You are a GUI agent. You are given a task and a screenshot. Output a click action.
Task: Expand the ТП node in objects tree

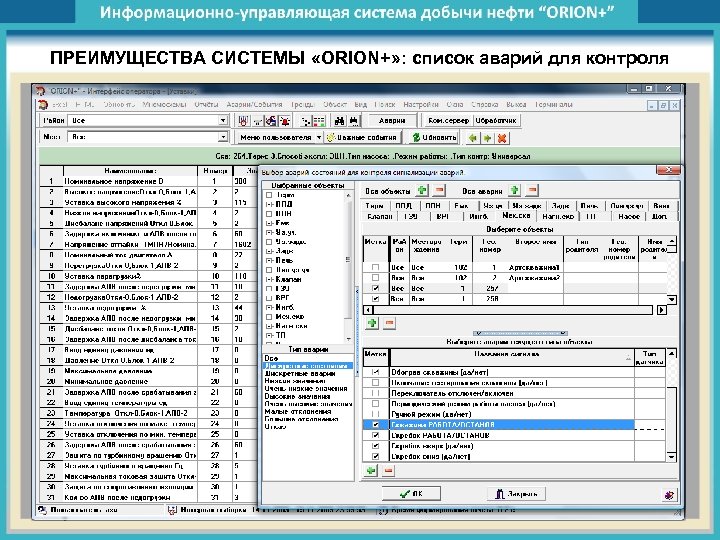(270, 335)
